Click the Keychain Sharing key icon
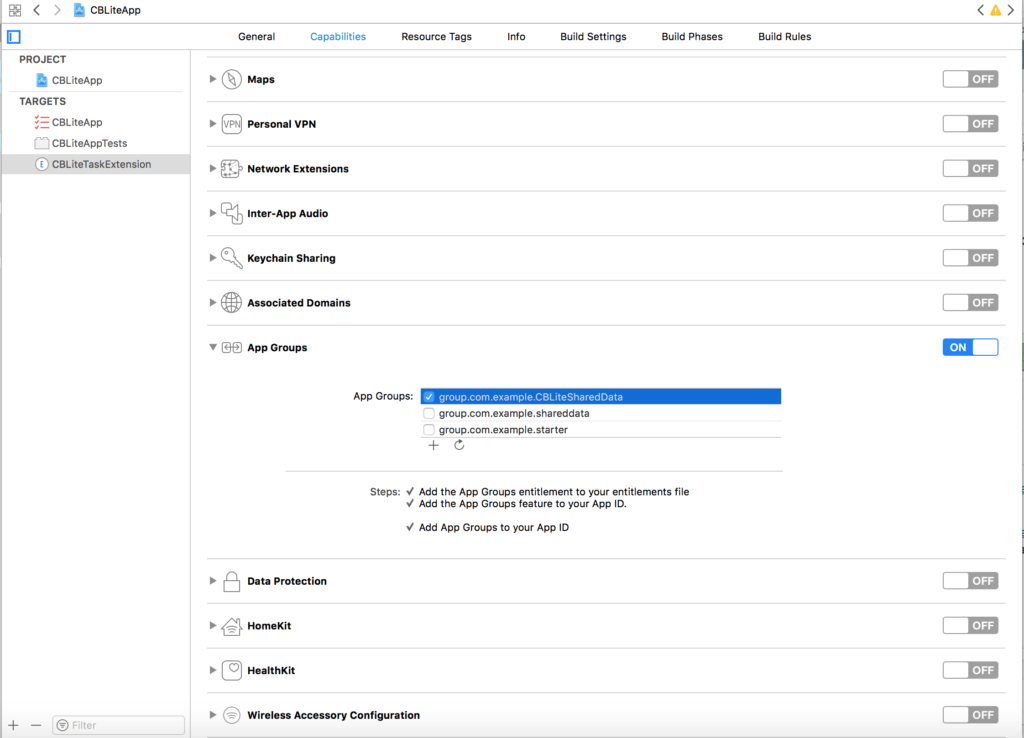This screenshot has width=1024, height=738. point(232,257)
